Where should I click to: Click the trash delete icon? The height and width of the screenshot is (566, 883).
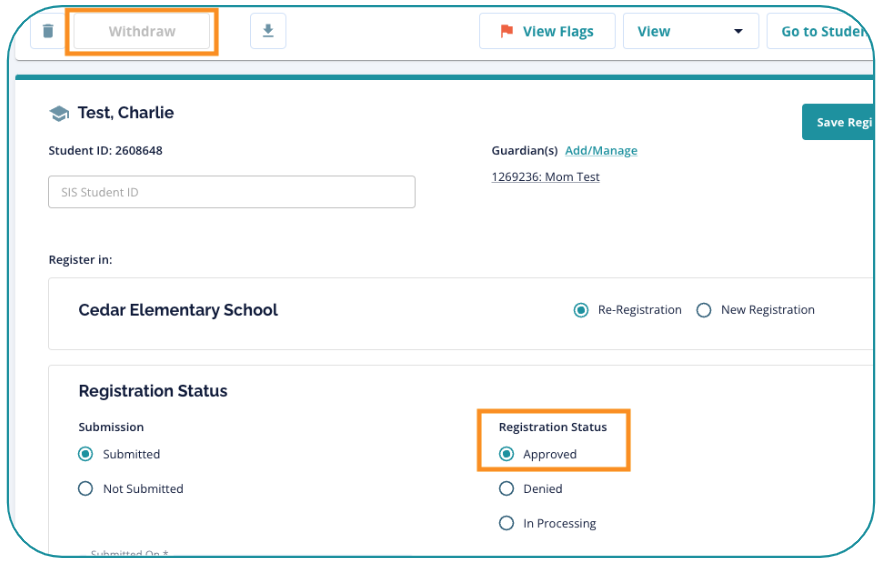click(x=48, y=31)
